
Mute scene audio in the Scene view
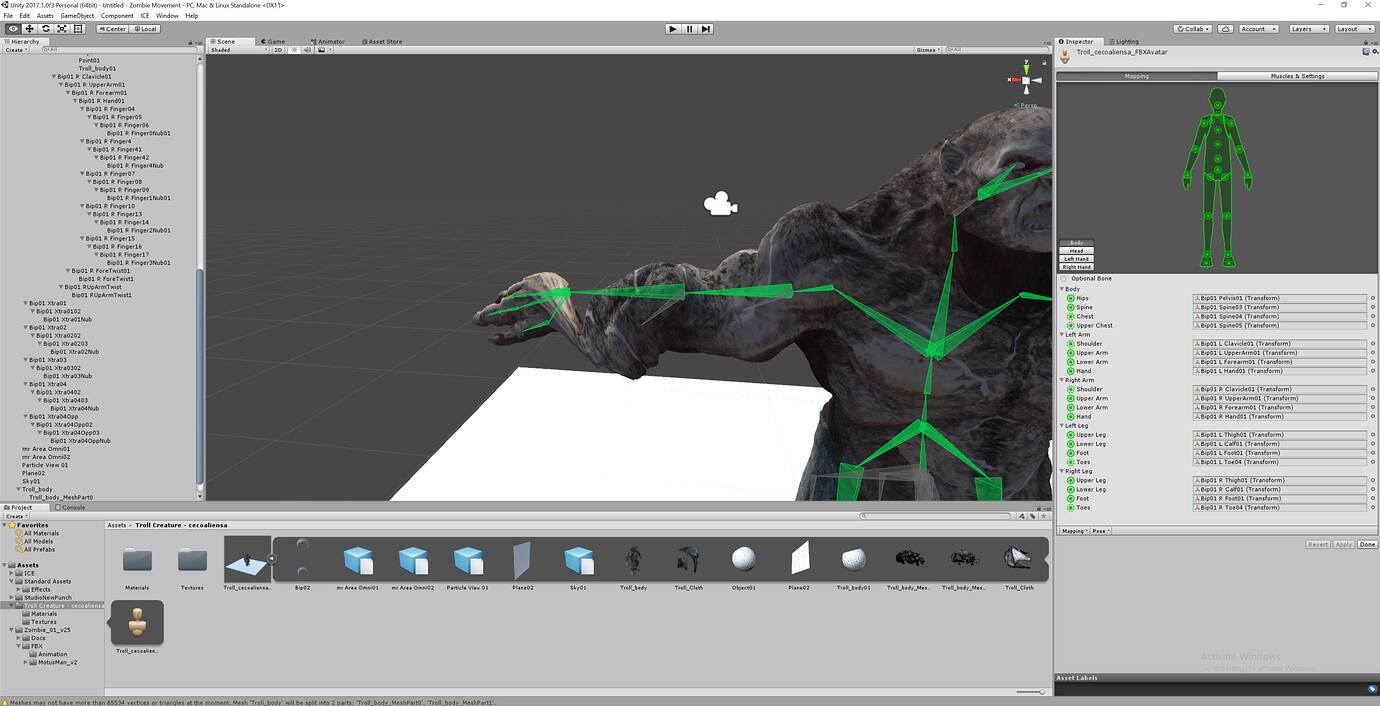point(308,49)
